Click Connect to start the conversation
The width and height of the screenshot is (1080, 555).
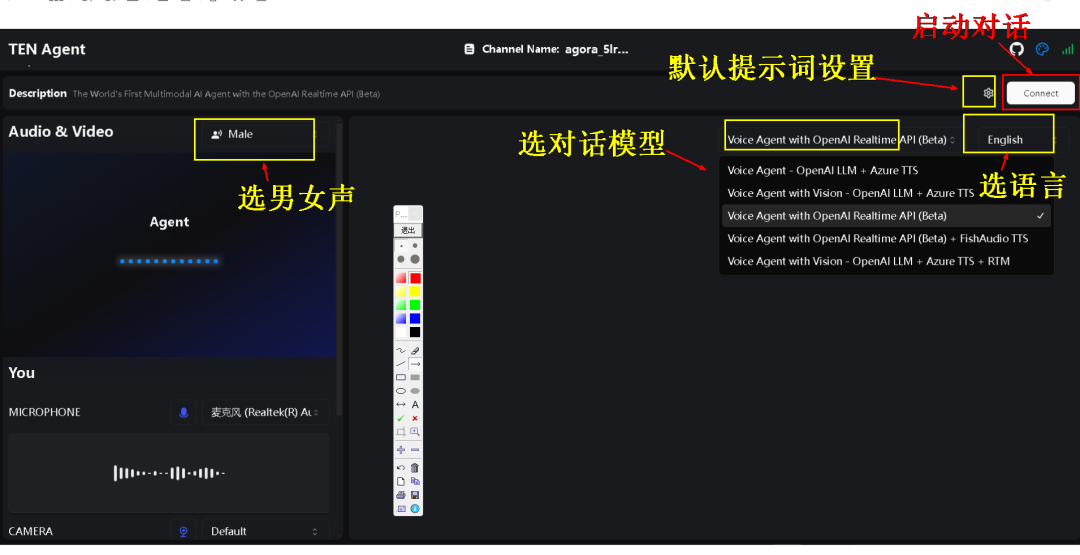pos(1040,93)
